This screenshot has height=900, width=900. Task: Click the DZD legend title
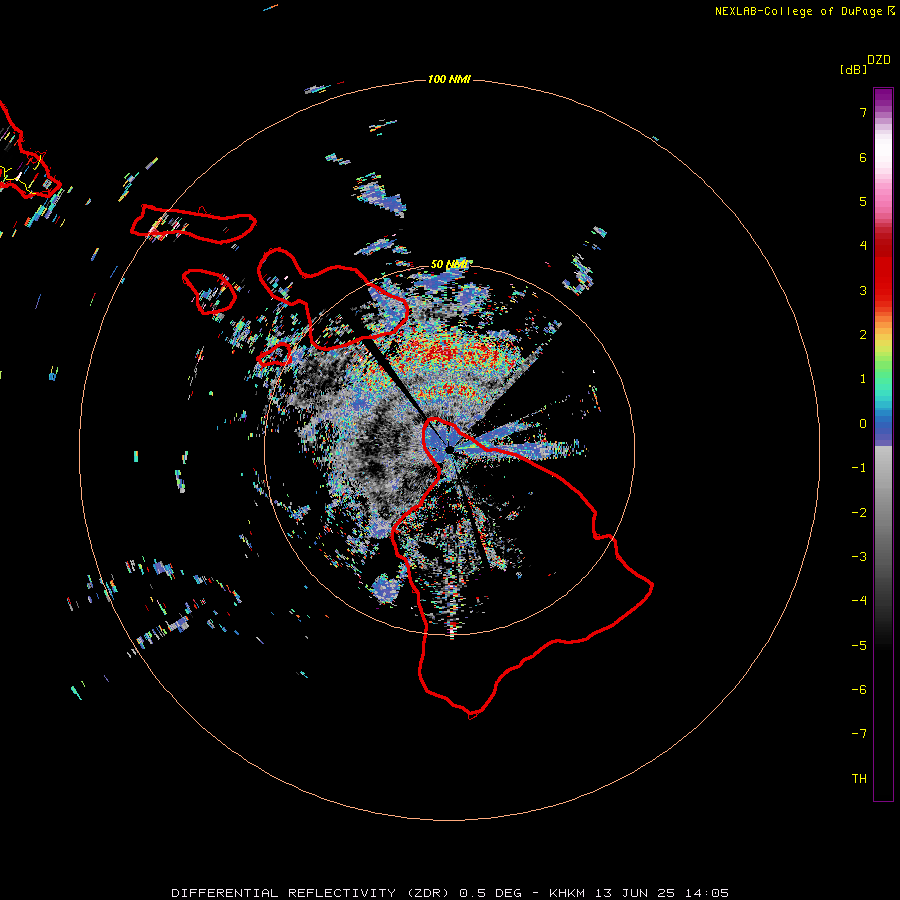coord(879,60)
